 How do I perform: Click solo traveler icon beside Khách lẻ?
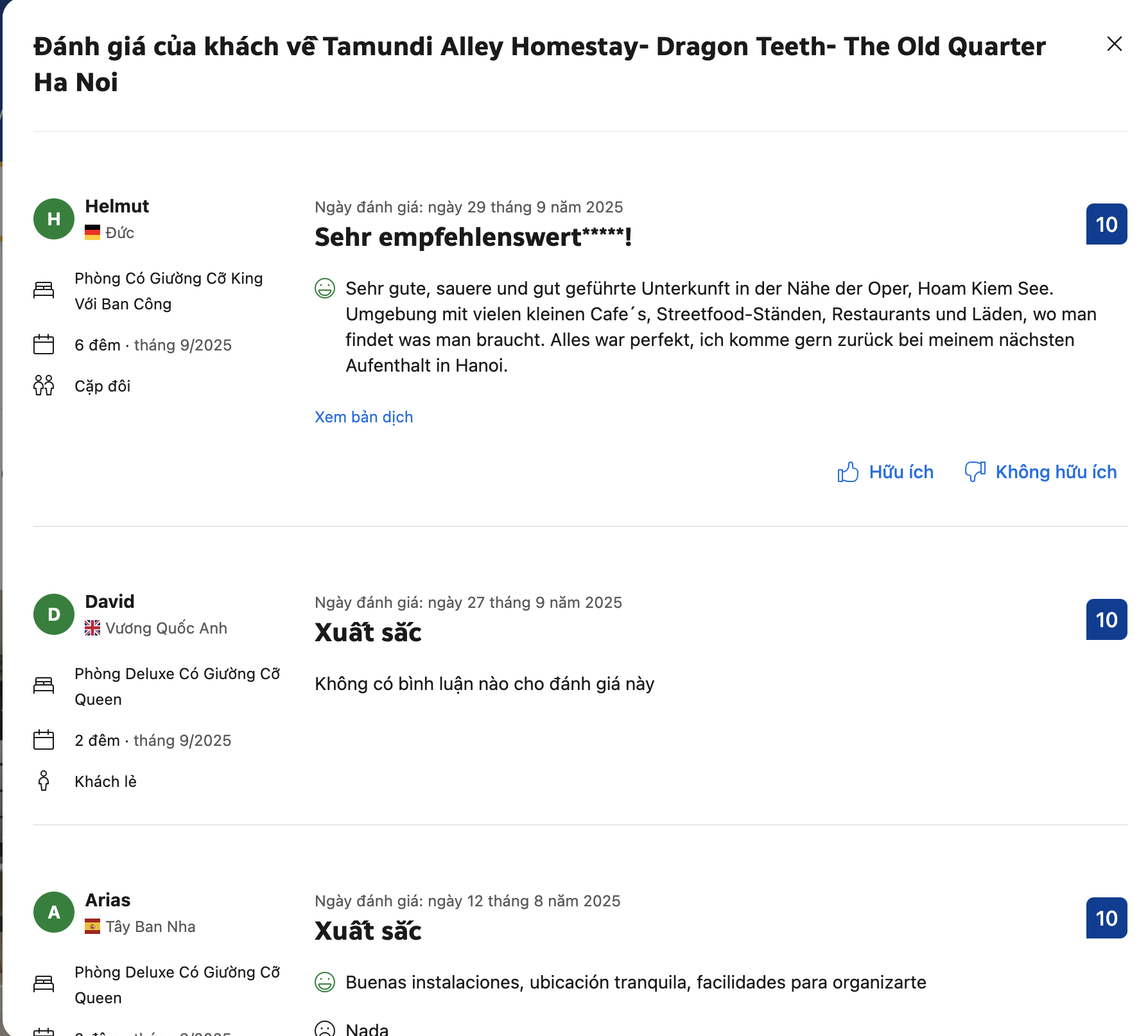[44, 781]
